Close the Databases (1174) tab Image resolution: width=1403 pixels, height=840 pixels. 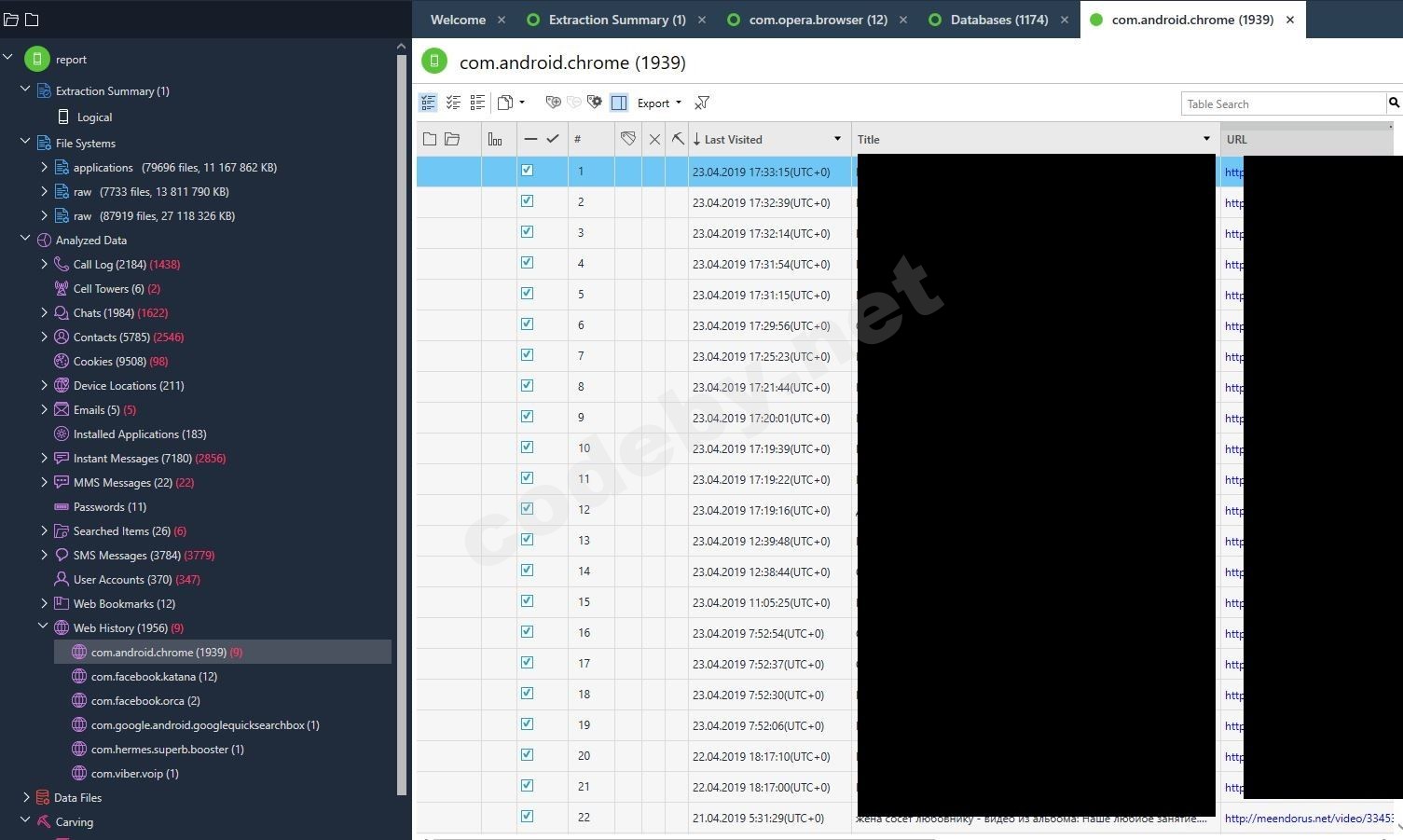[1064, 20]
